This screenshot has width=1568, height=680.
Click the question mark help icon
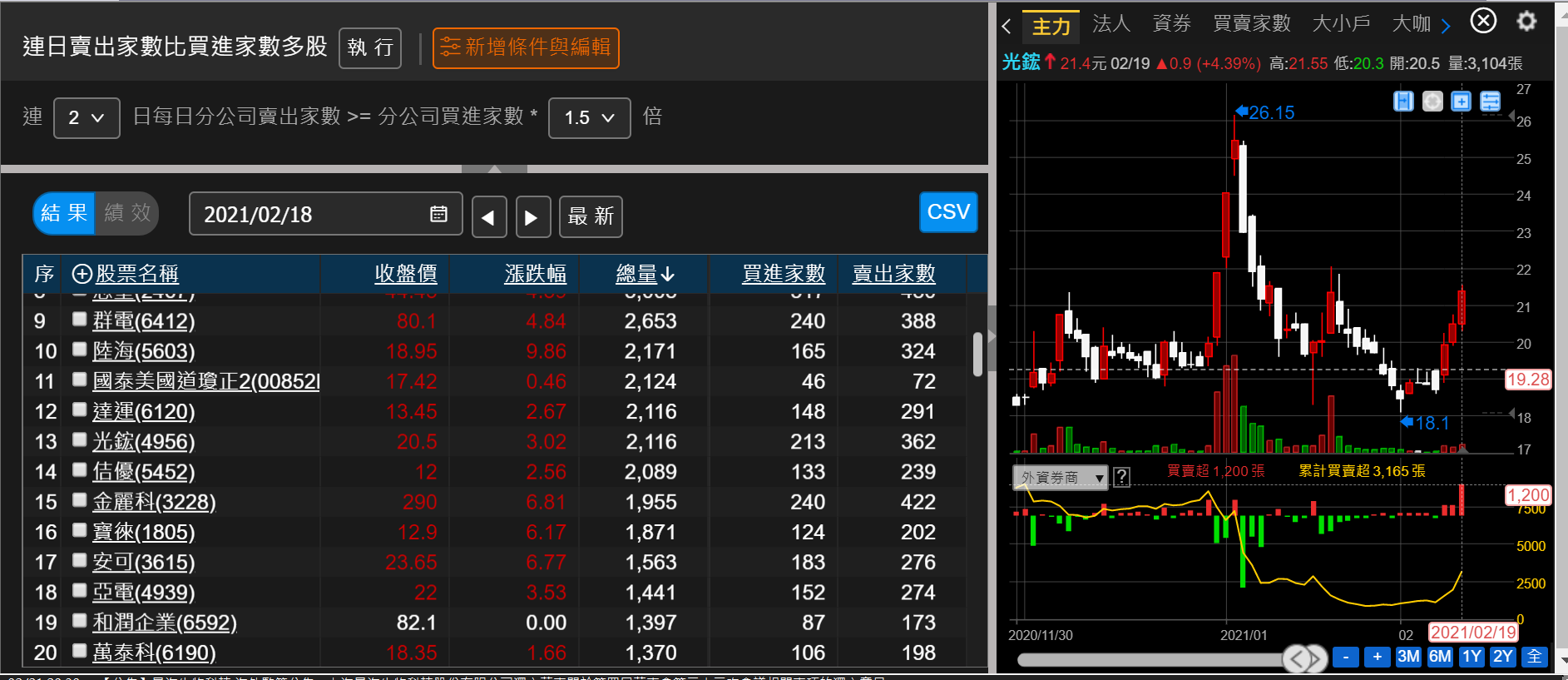pyautogui.click(x=1121, y=477)
